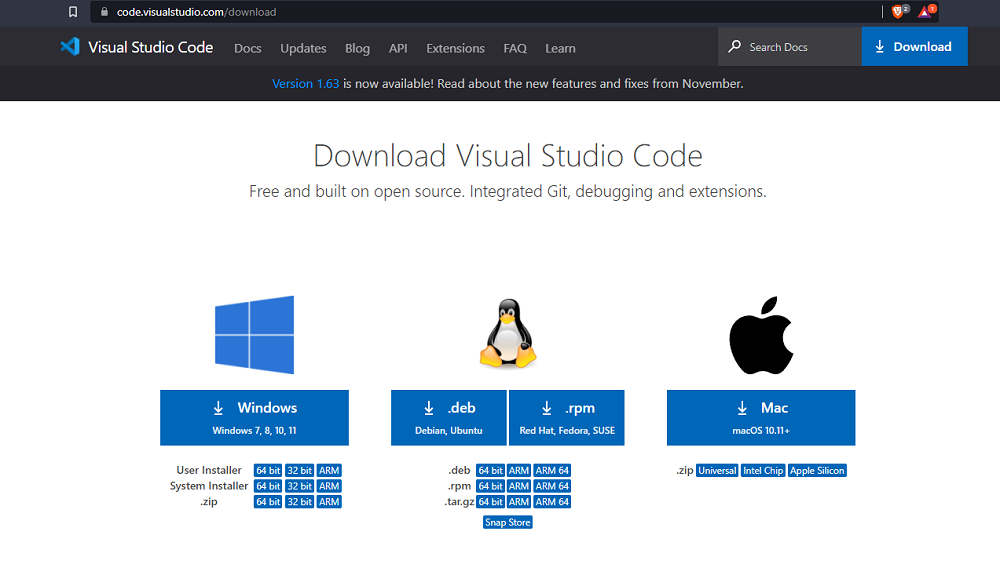Viewport: 1000px width, 586px height.
Task: Download the Windows installer big button
Action: pyautogui.click(x=254, y=417)
